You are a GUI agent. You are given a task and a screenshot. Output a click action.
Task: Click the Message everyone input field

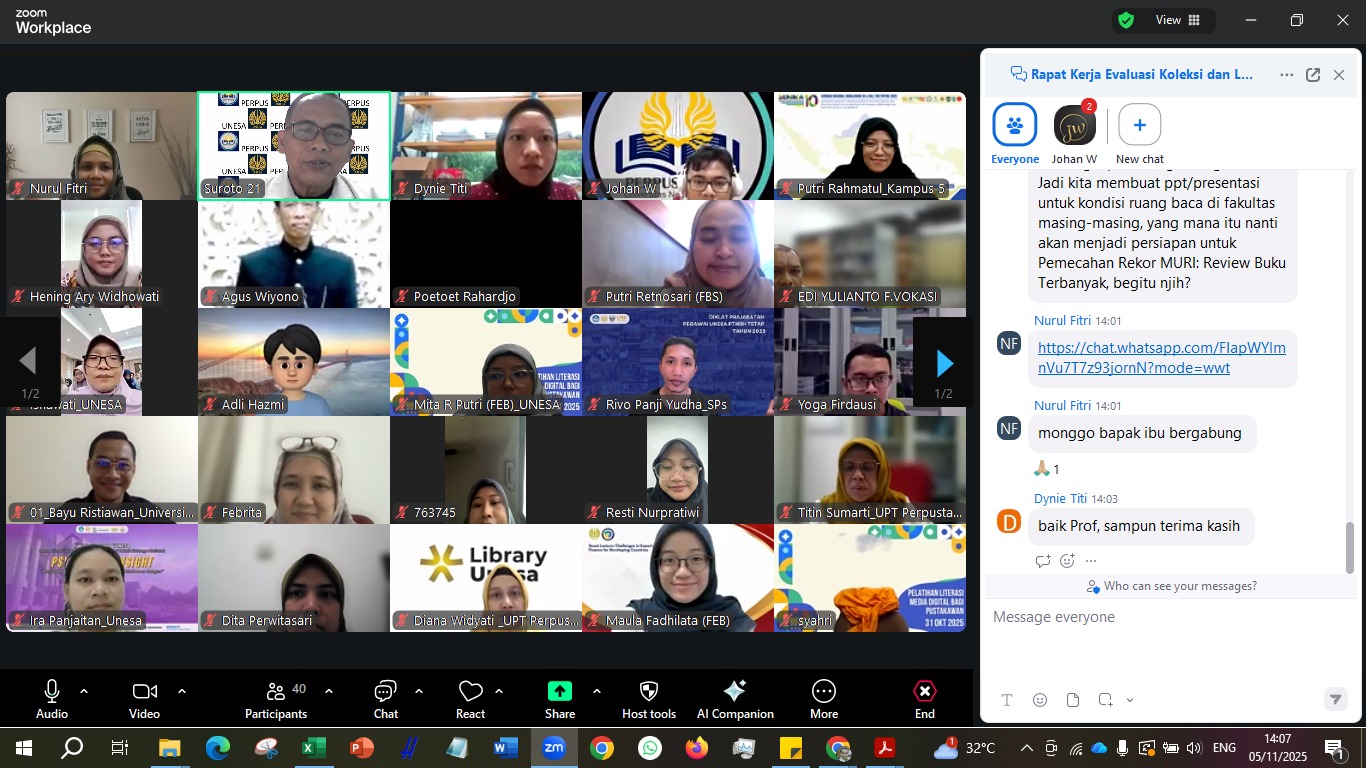tap(1160, 618)
